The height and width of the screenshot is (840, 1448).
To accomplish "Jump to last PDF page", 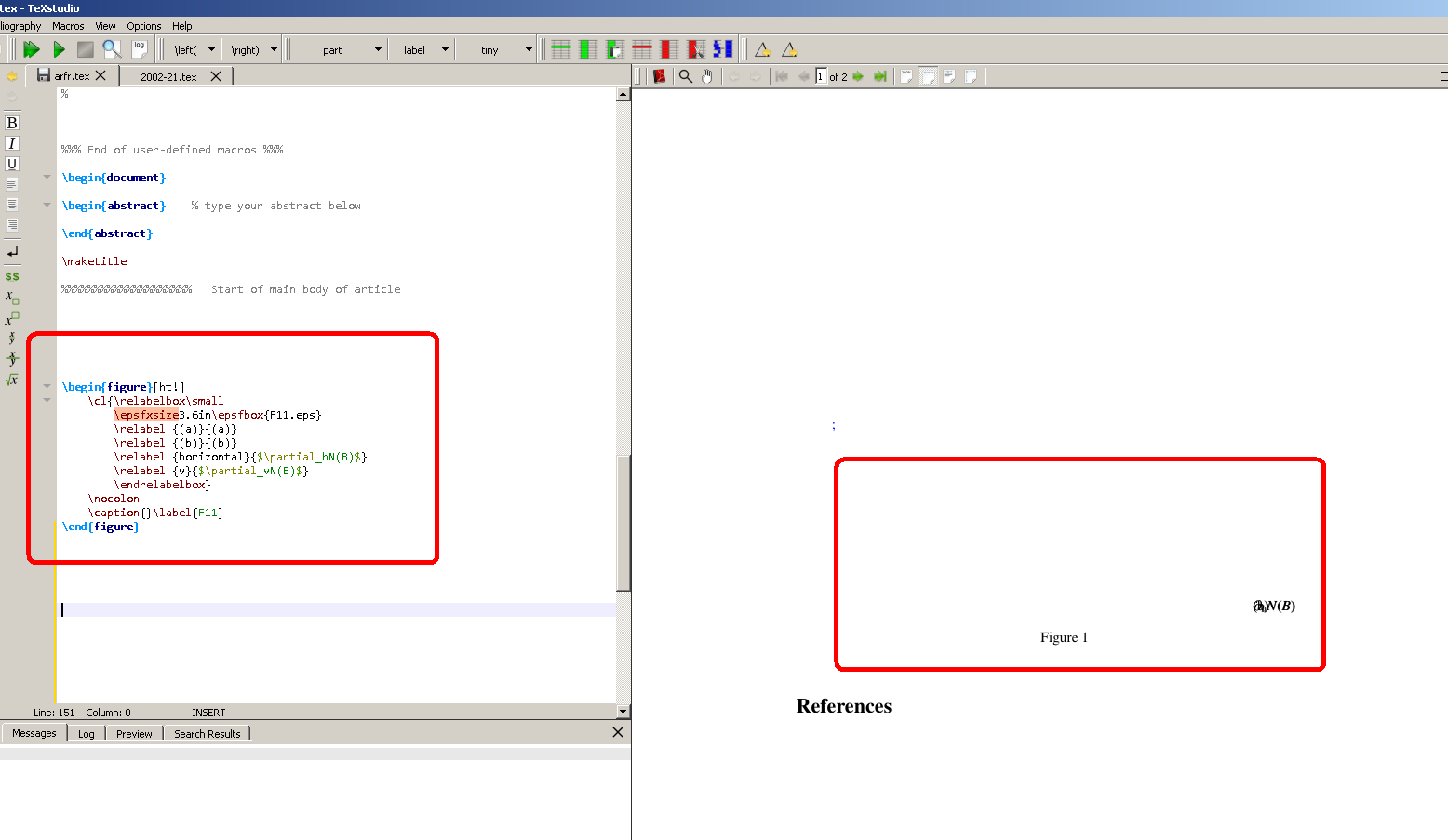I will click(x=879, y=76).
